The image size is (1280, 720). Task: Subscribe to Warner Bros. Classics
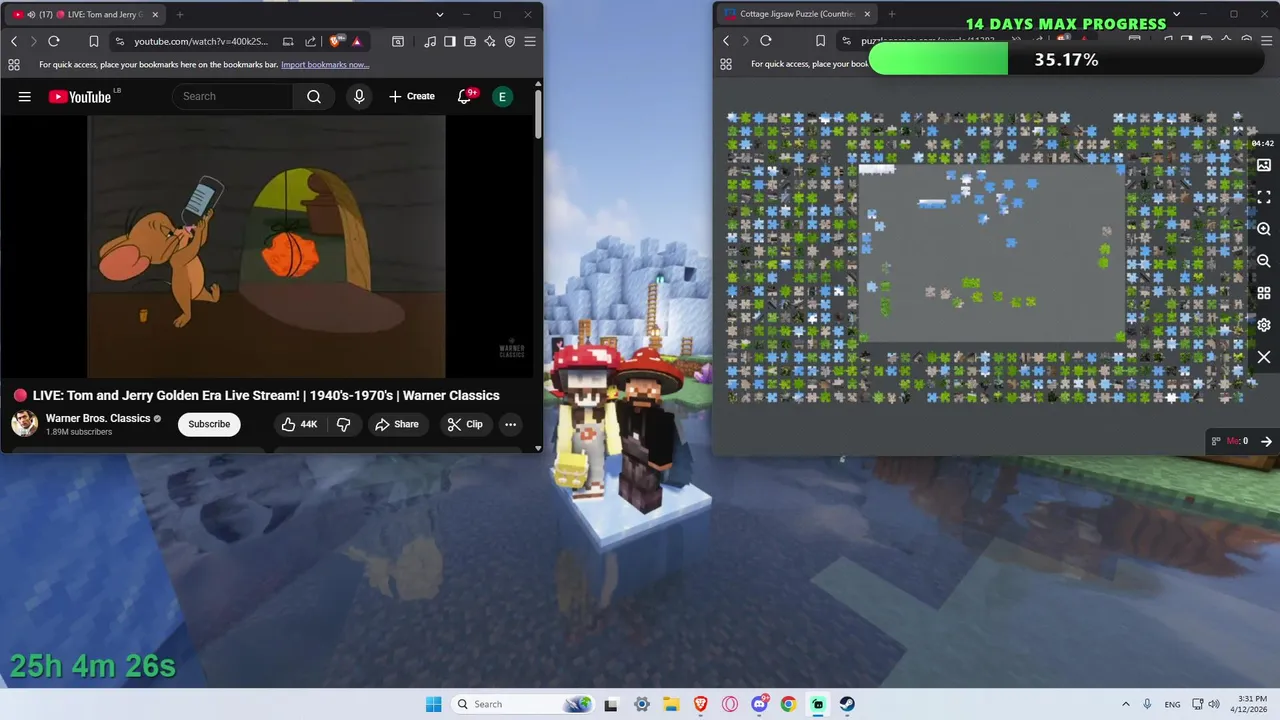(x=209, y=424)
